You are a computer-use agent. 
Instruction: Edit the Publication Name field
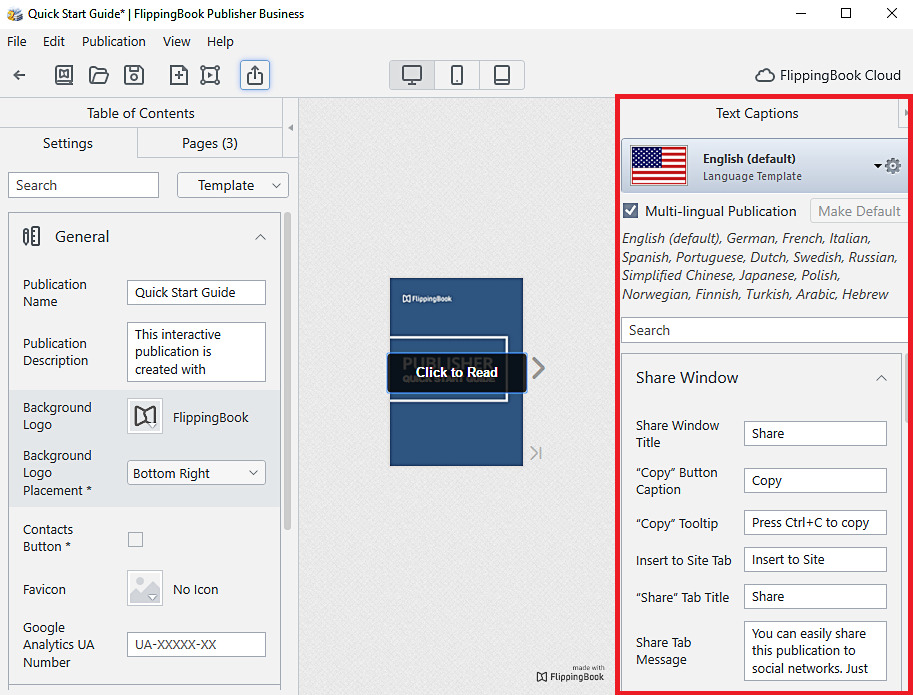pos(196,292)
